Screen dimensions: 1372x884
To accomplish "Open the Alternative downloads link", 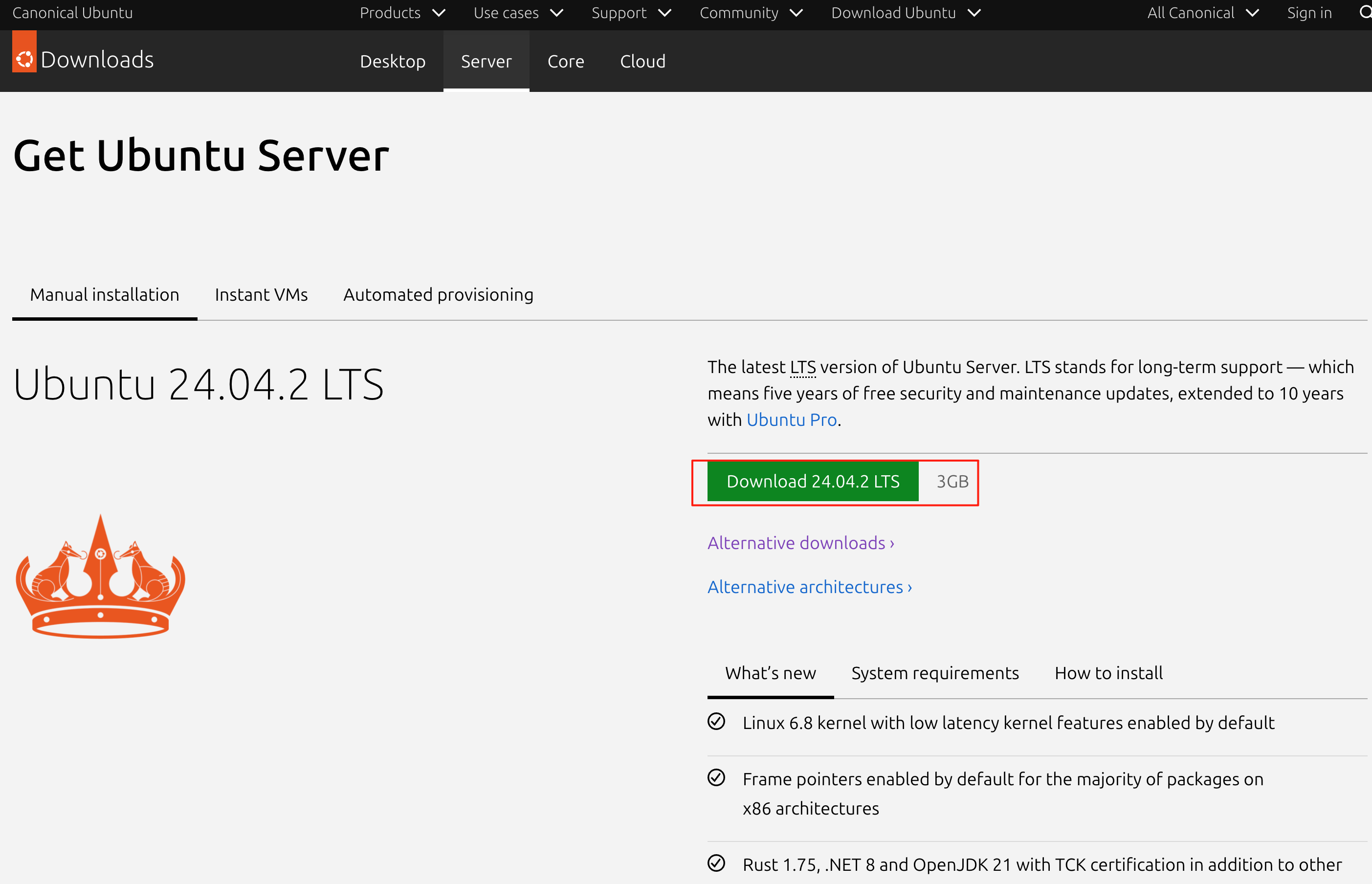I will tap(800, 543).
